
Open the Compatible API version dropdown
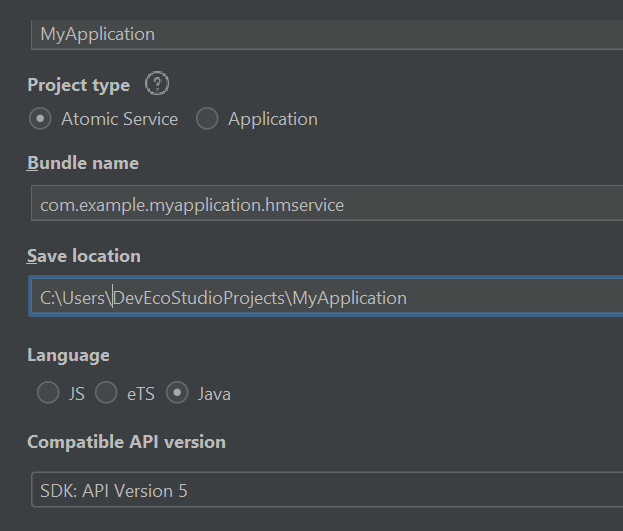click(x=326, y=491)
